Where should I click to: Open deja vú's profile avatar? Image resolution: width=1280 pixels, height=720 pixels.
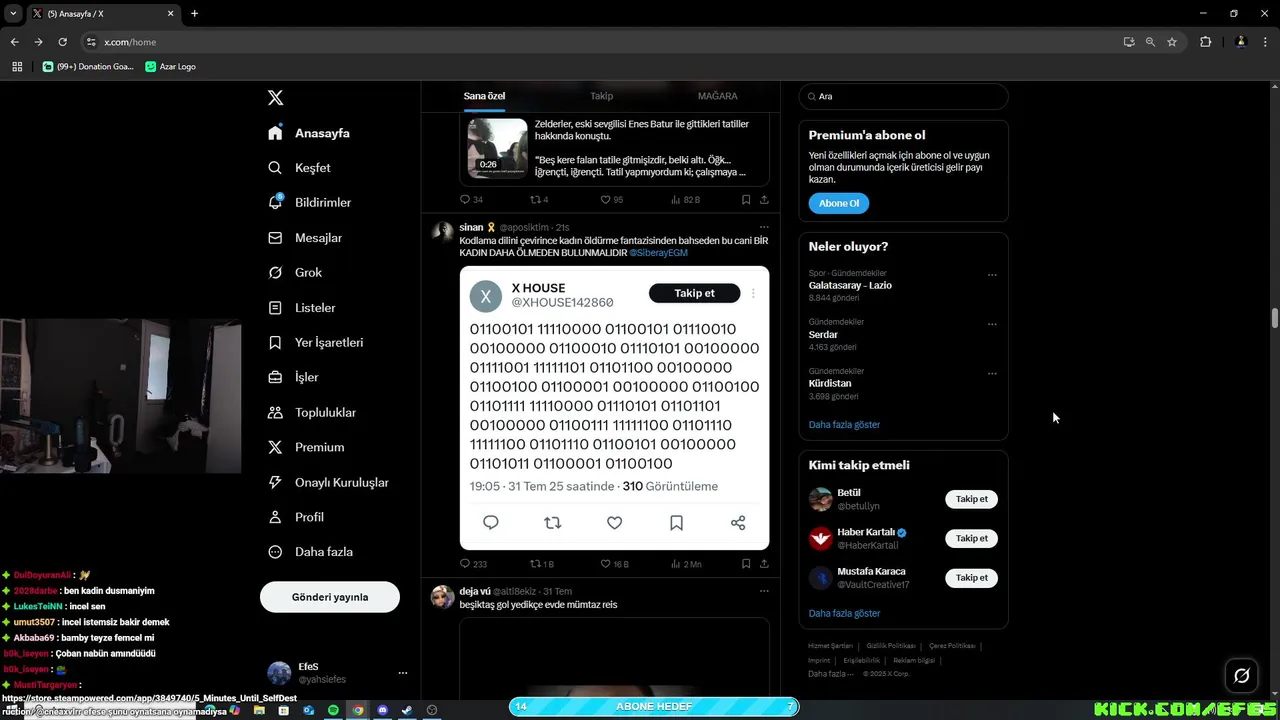(x=442, y=596)
